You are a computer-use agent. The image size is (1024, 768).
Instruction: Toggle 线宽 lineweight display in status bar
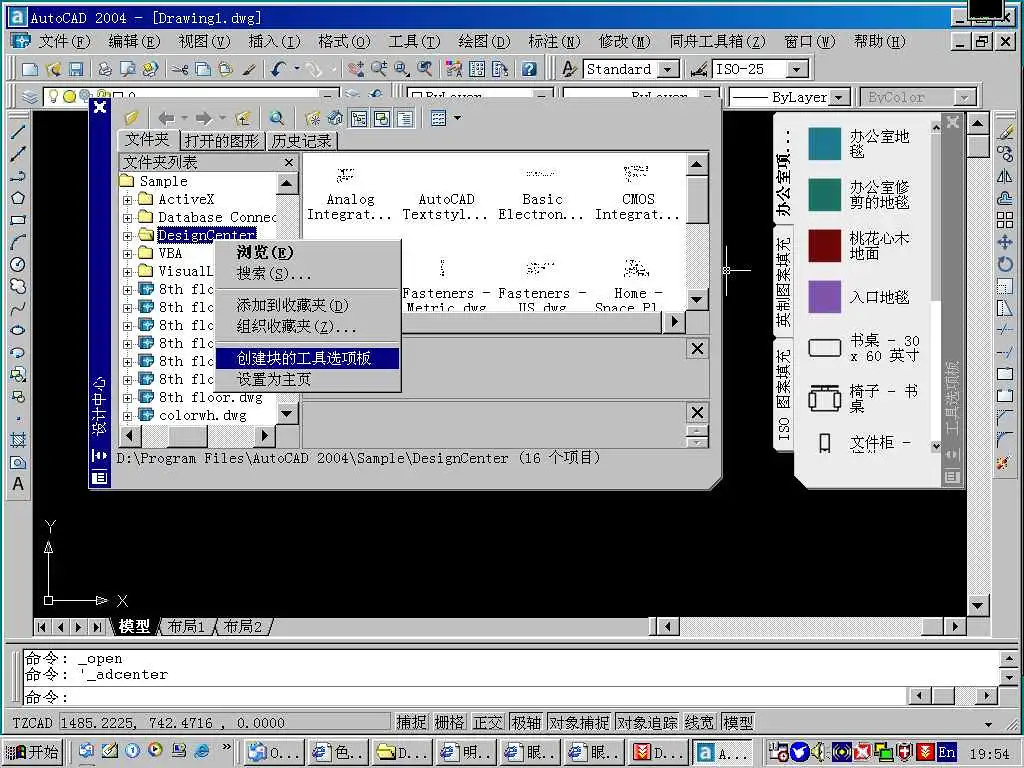point(700,722)
